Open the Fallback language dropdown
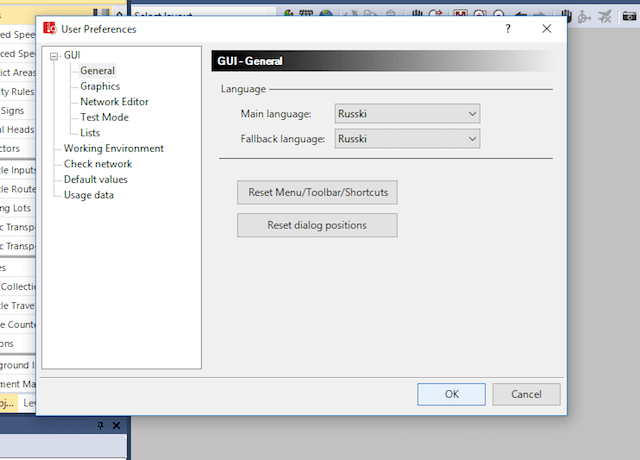640x460 pixels. pos(407,139)
